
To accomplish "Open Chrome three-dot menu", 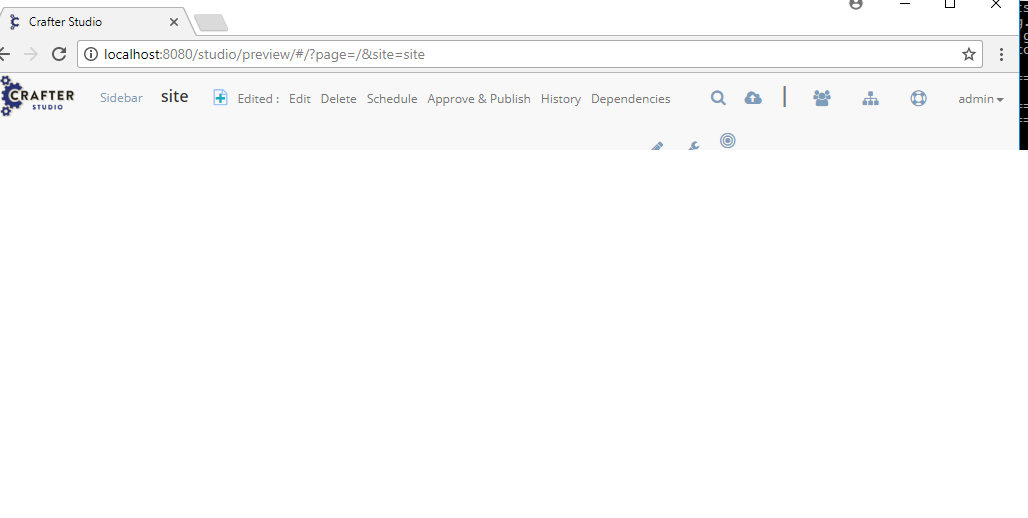I will point(1001,54).
